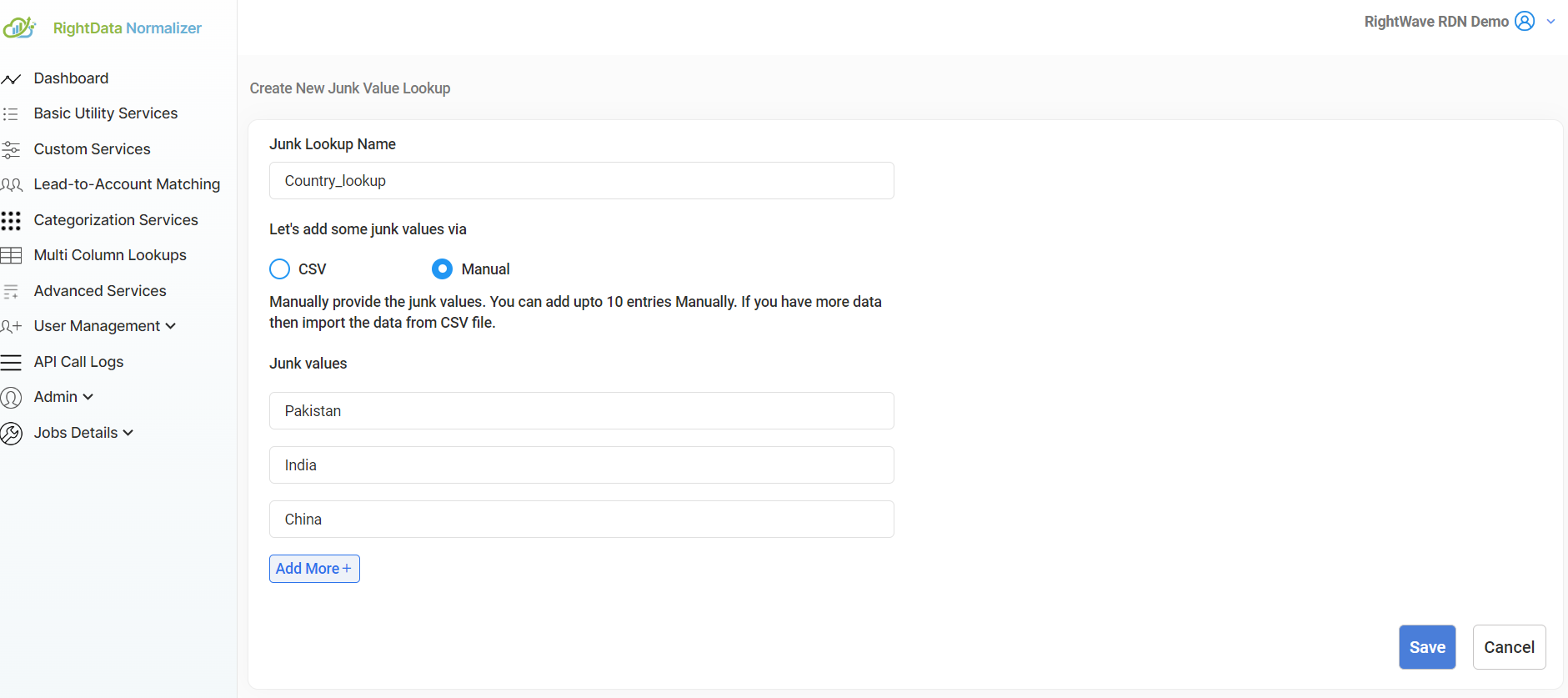Open Advanced Services in sidebar
Screen dimensions: 1568x698
(x=100, y=291)
